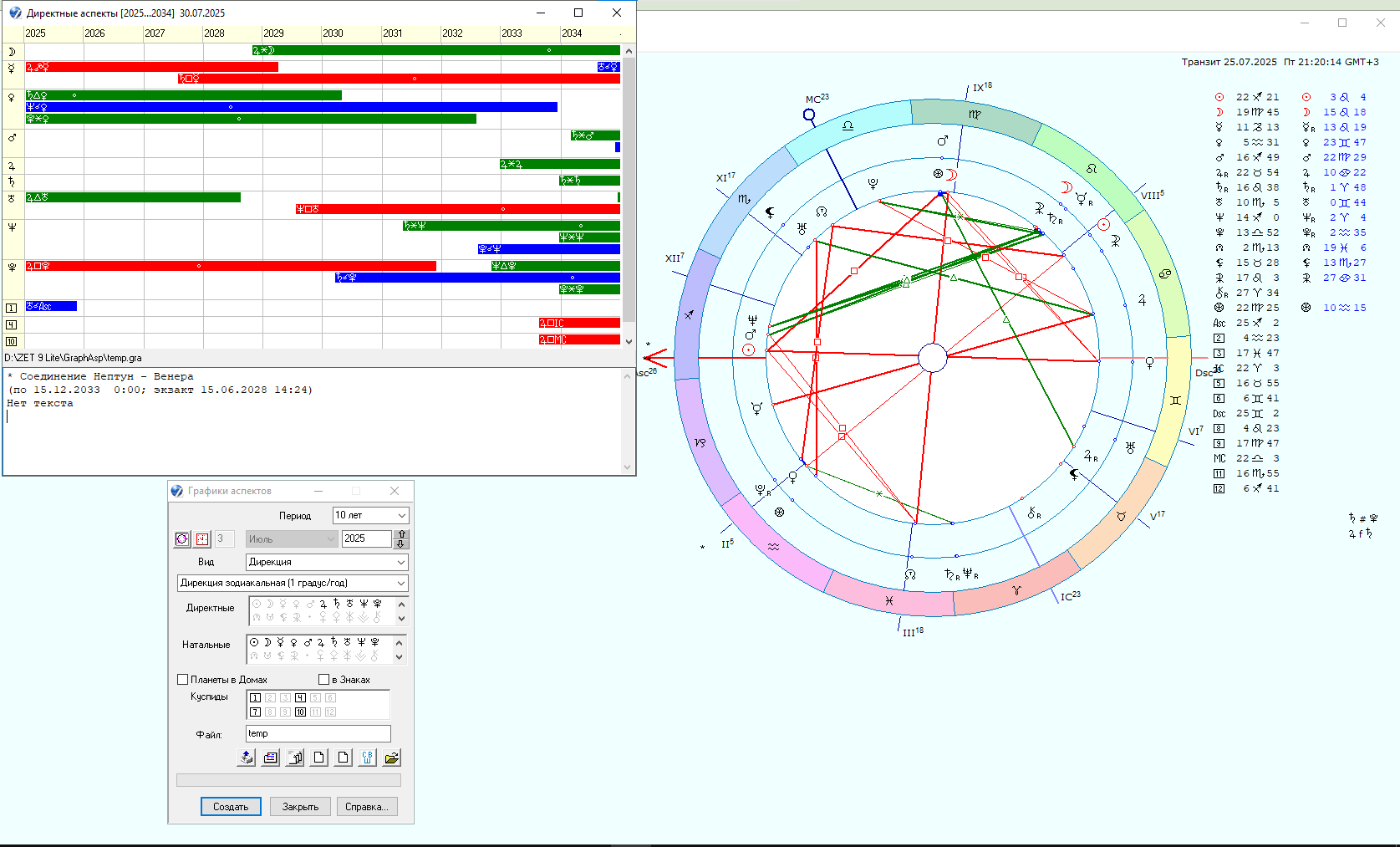The height and width of the screenshot is (847, 1400).
Task: Check the в Знаках option
Action: 324,680
